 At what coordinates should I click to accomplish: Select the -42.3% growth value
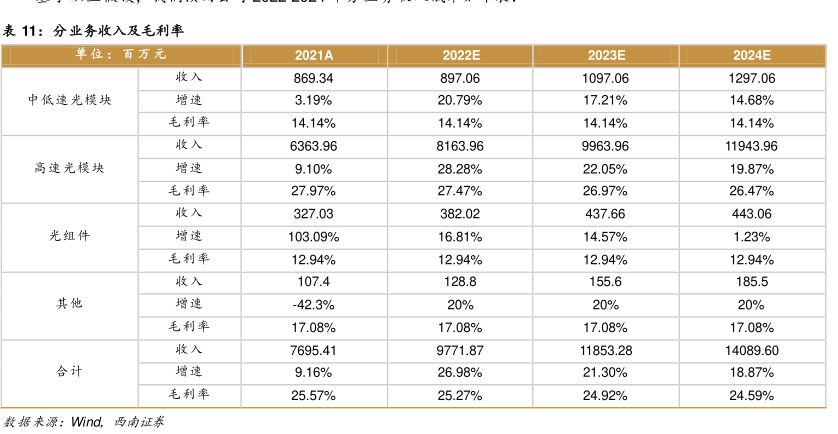point(313,304)
